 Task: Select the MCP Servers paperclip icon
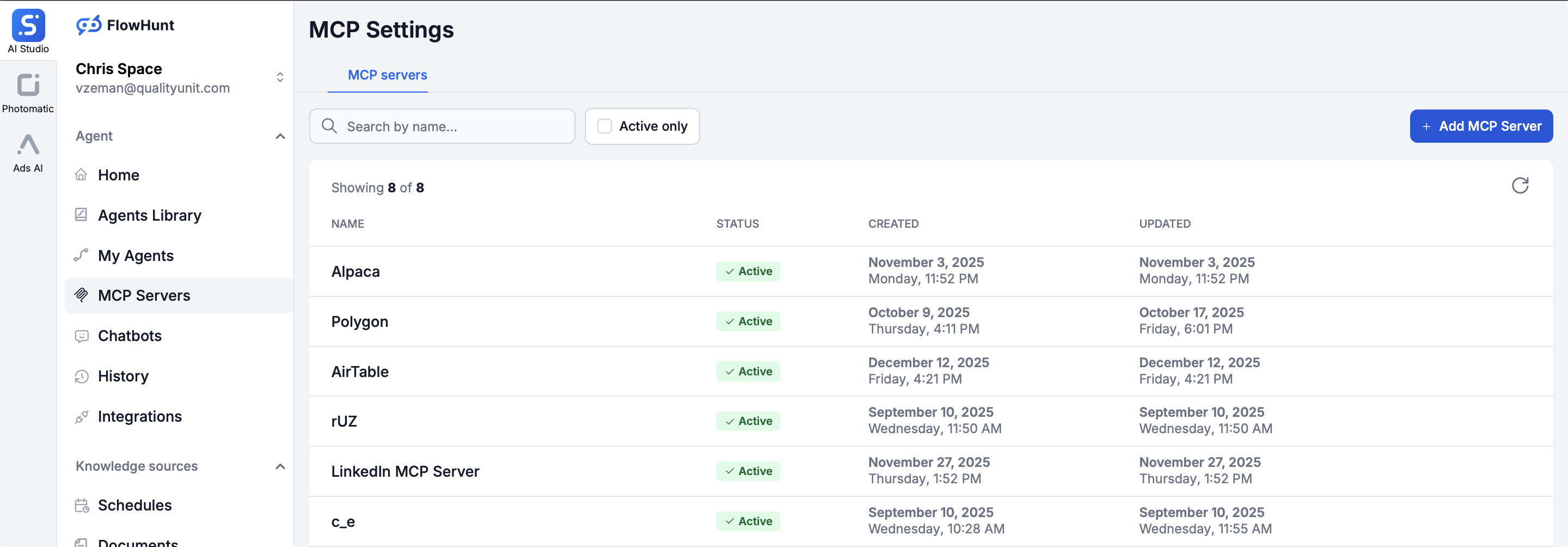[x=81, y=295]
